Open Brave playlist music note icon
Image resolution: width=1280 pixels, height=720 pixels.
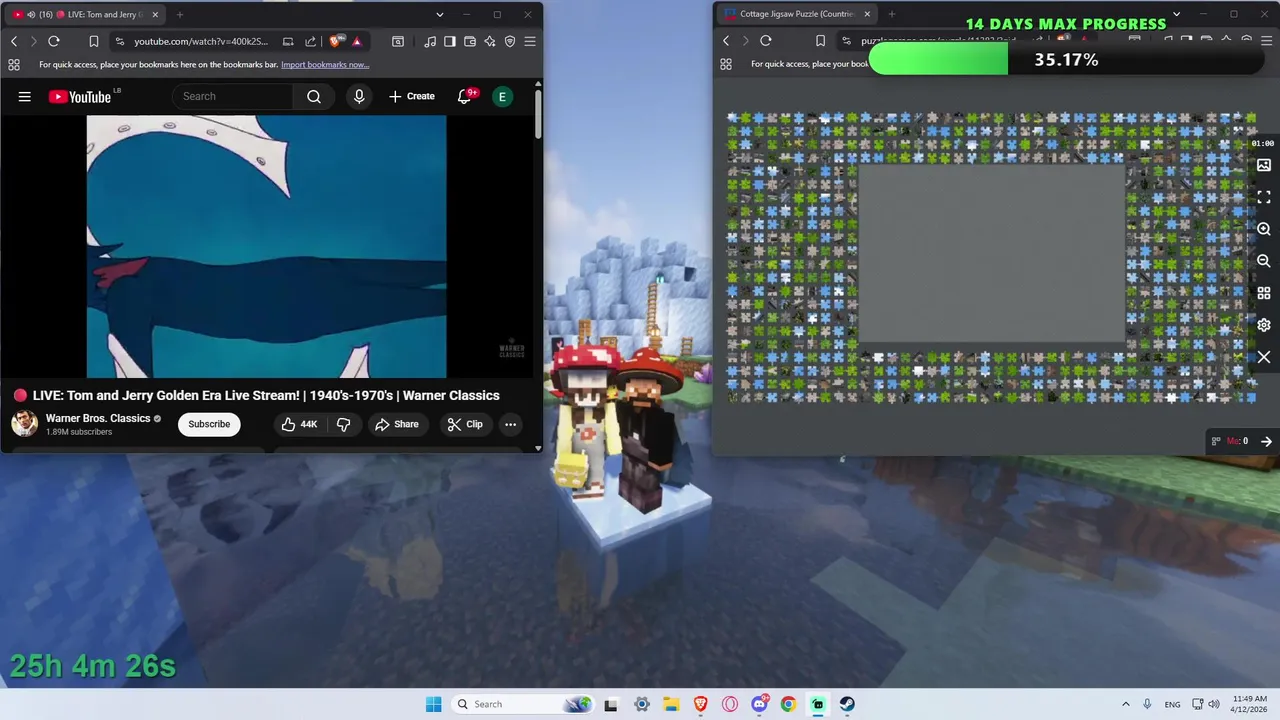(x=429, y=41)
